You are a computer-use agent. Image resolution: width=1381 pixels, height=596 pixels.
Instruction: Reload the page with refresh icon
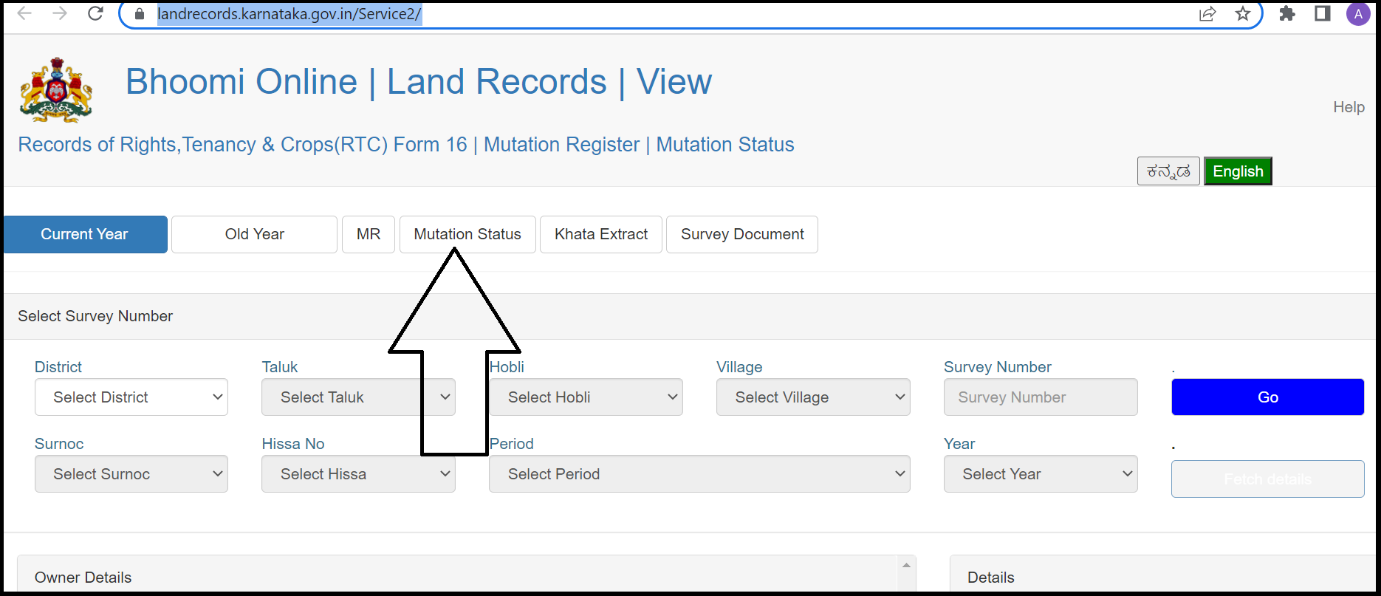[96, 14]
